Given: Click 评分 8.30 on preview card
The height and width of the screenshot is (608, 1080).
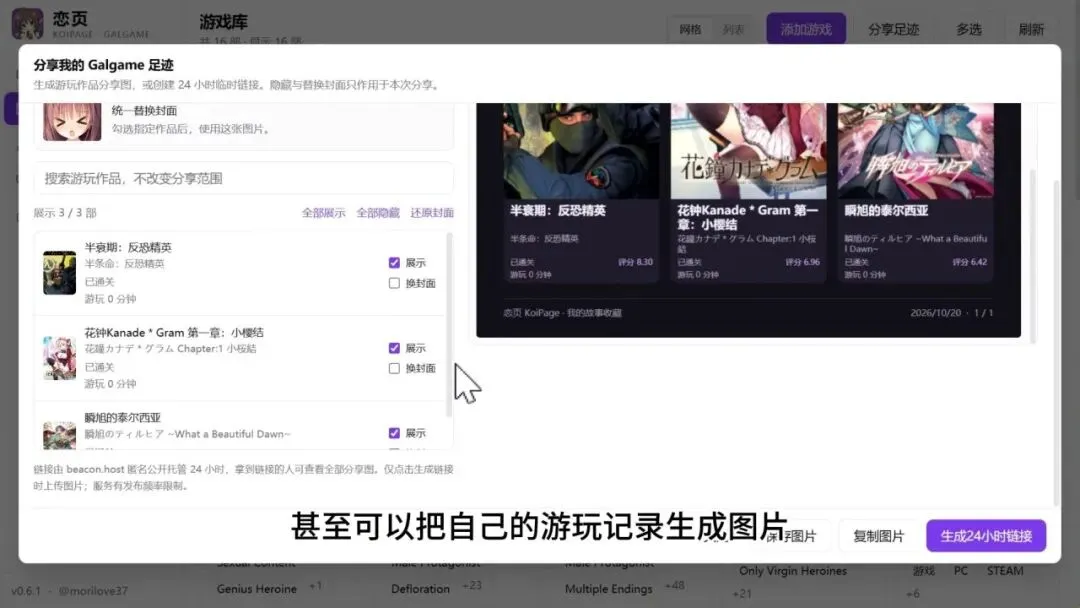Looking at the screenshot, I should [x=635, y=262].
